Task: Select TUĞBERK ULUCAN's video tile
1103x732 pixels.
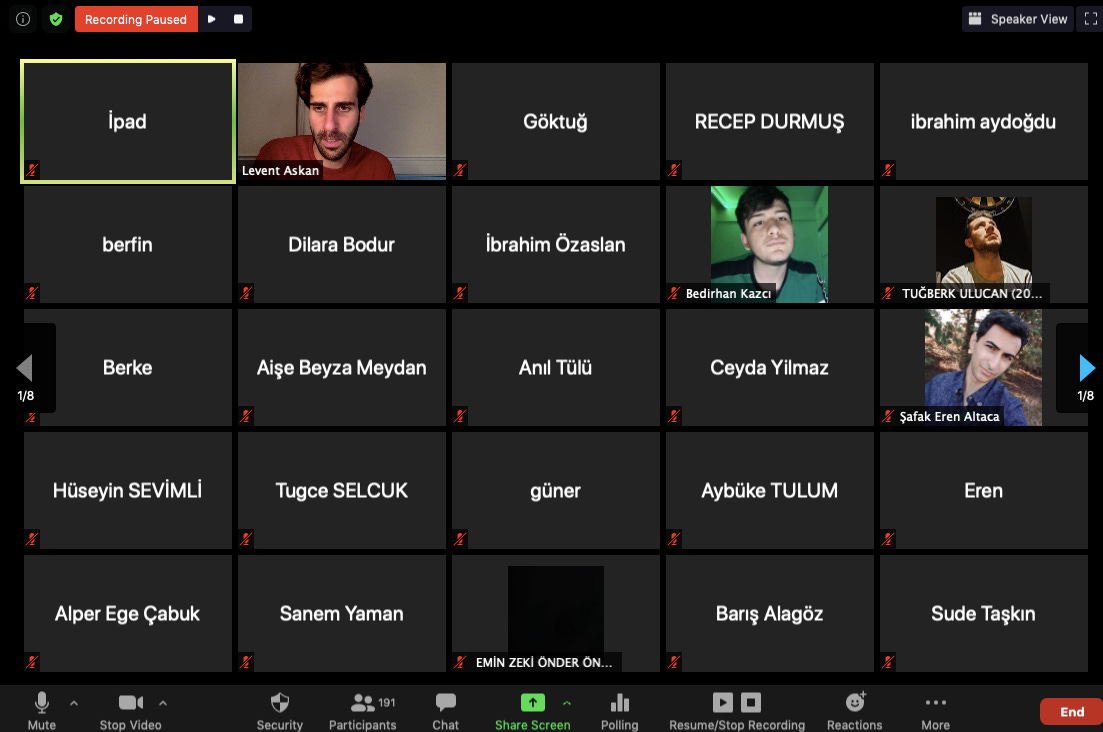Action: point(983,245)
